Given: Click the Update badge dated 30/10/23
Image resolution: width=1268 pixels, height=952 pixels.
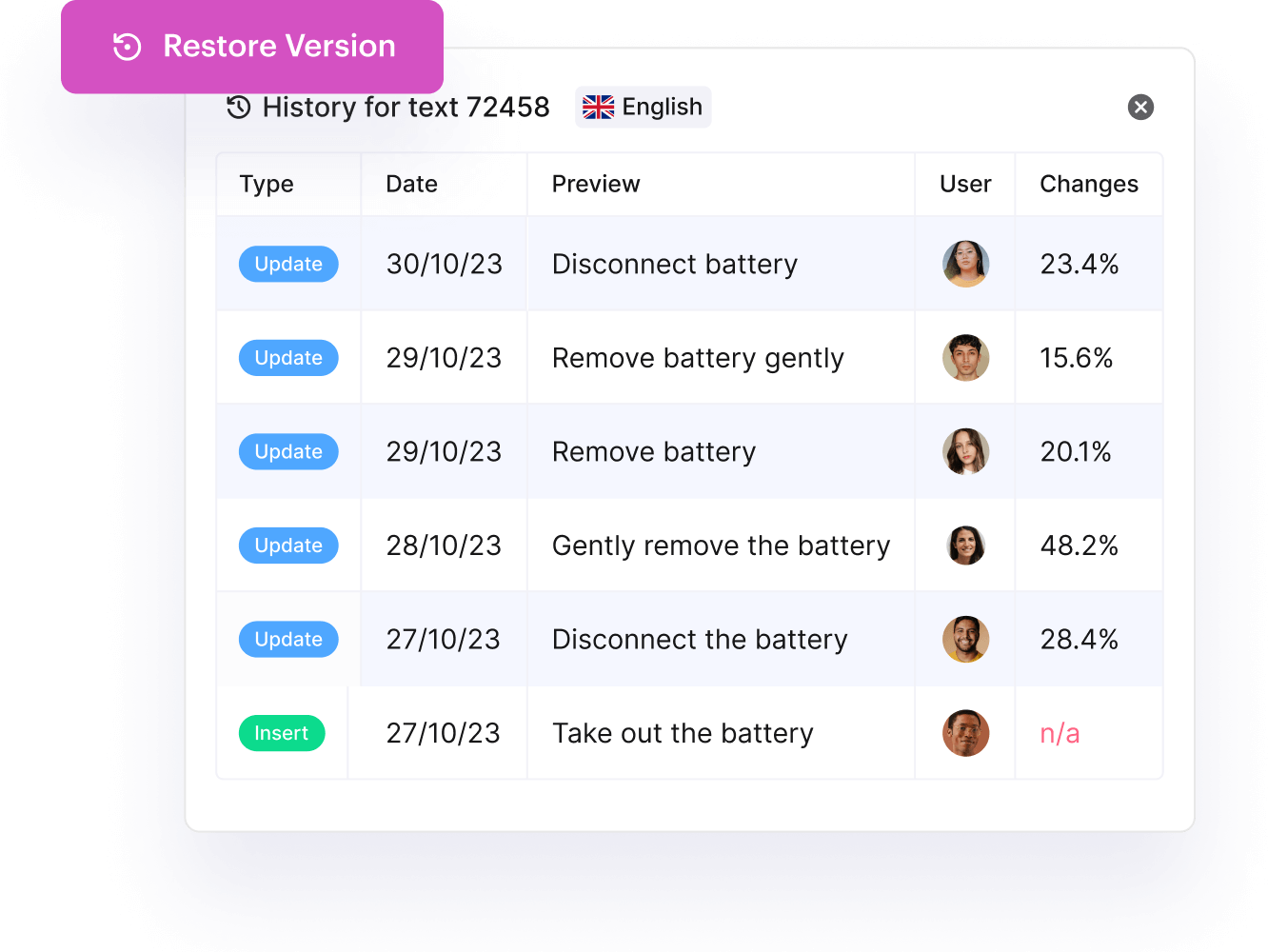Looking at the screenshot, I should pyautogui.click(x=288, y=264).
